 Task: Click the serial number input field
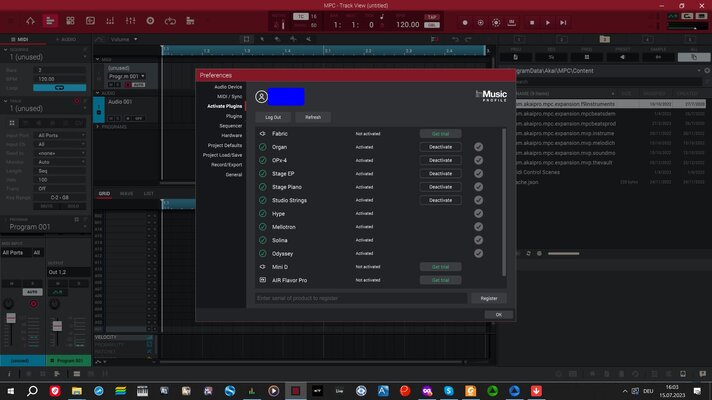click(x=361, y=298)
